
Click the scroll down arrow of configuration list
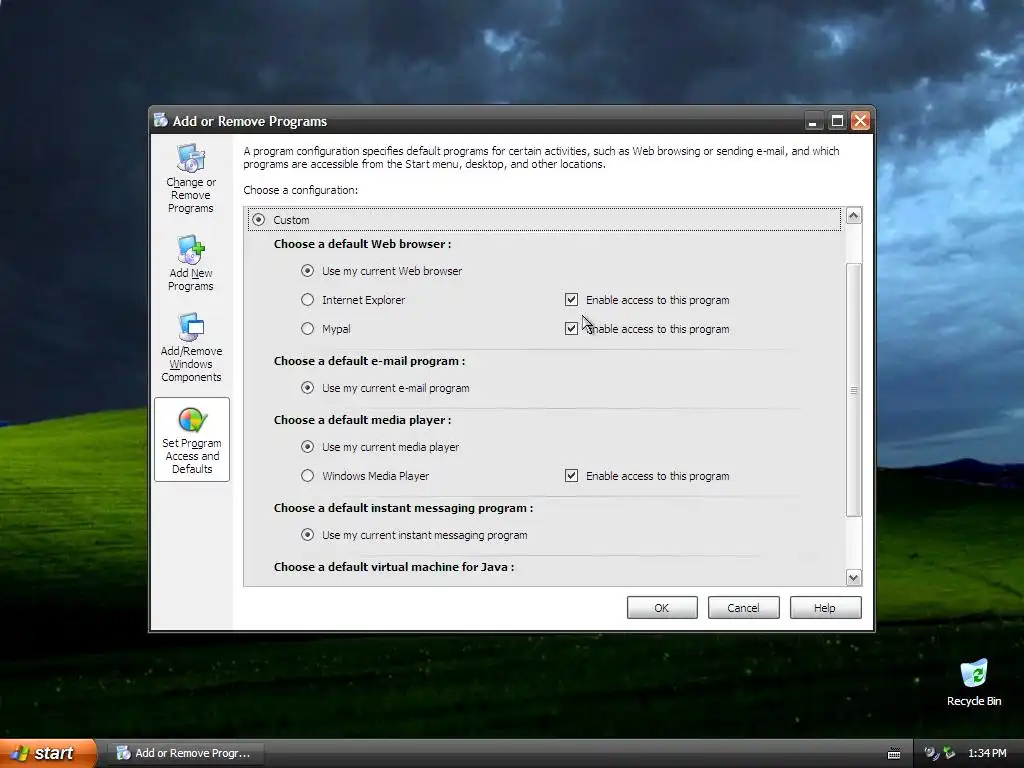pos(854,577)
